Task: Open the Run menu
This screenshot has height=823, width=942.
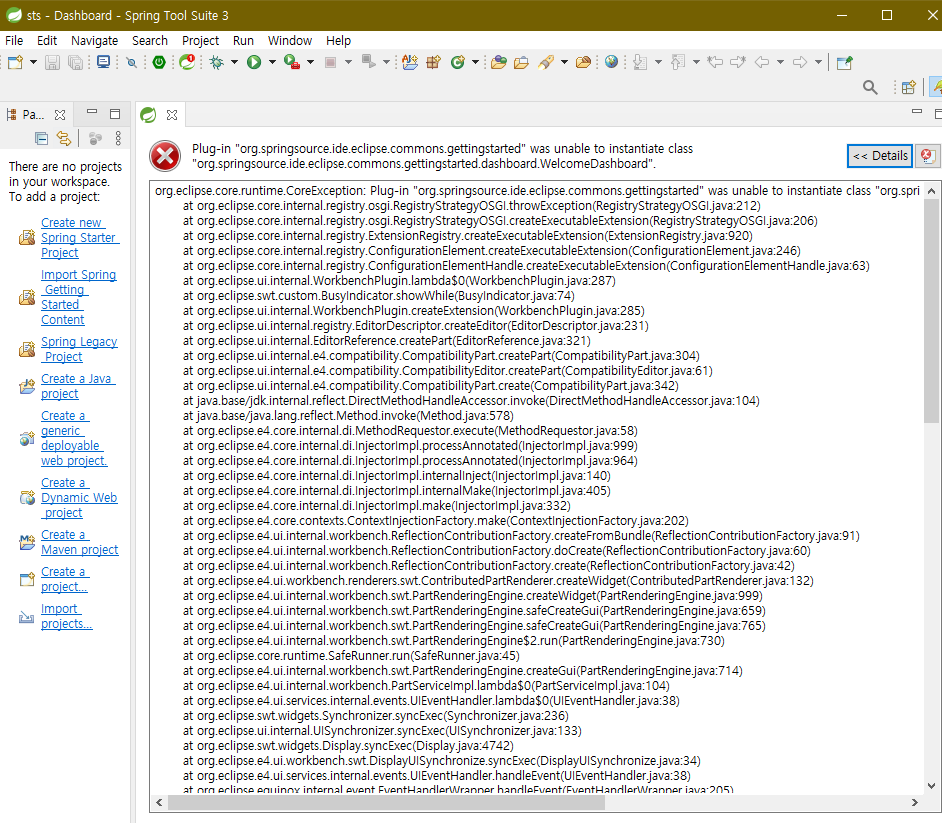Action: [x=243, y=40]
